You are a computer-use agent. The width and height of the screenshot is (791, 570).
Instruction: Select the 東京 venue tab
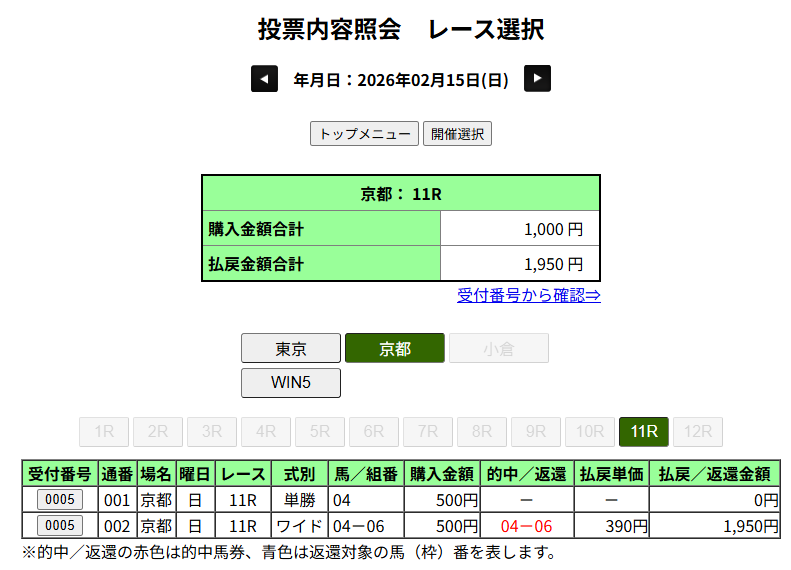291,349
